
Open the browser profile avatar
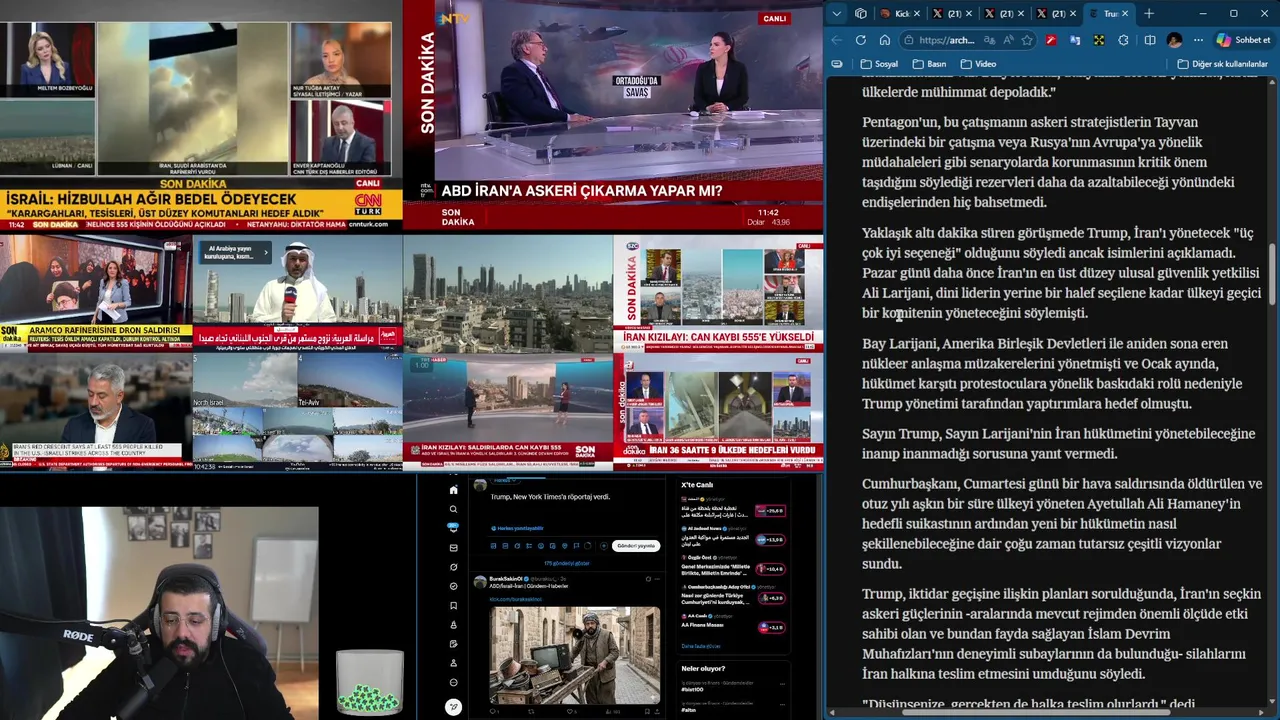(1174, 40)
